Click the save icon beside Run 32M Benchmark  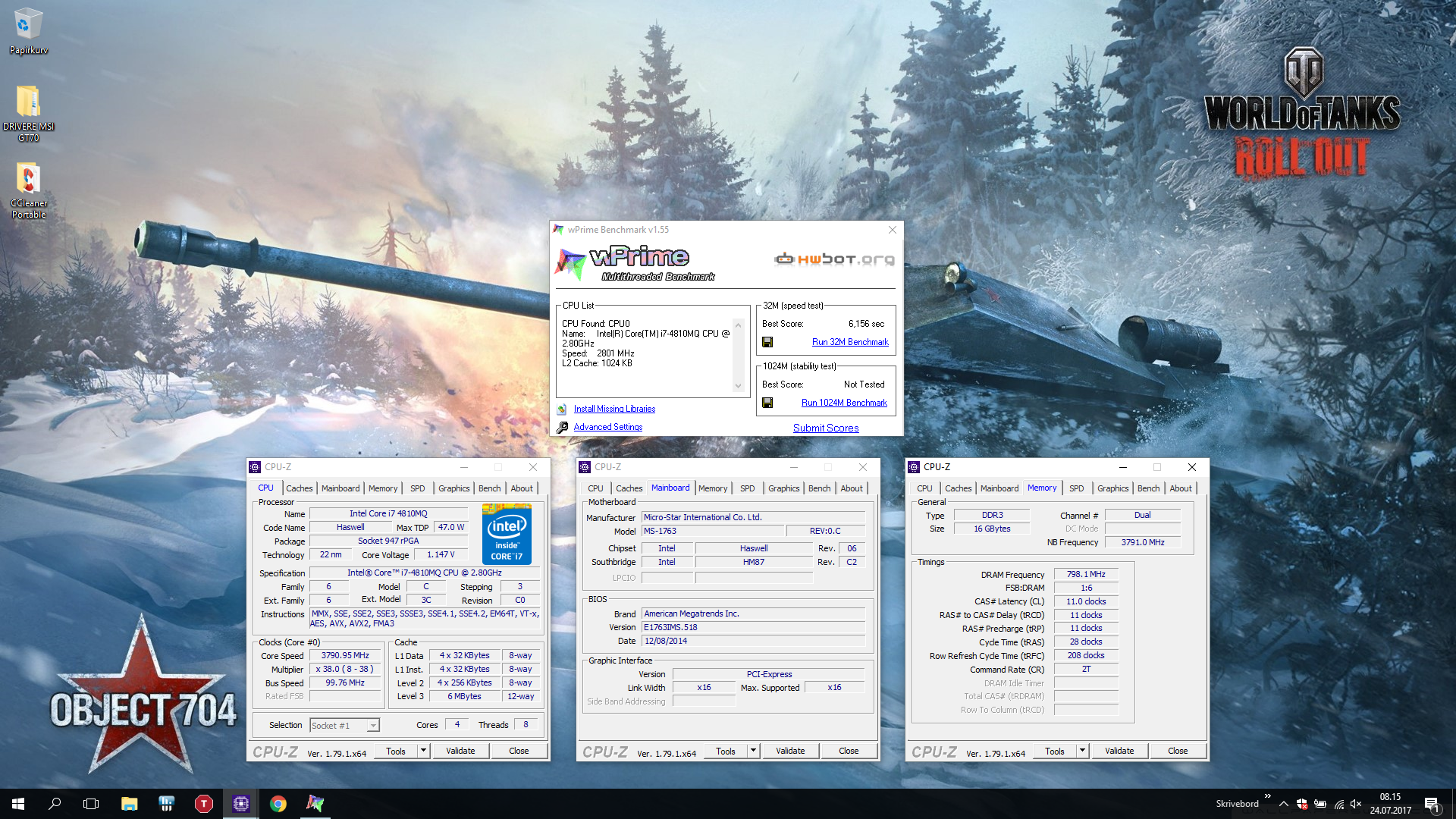[767, 343]
